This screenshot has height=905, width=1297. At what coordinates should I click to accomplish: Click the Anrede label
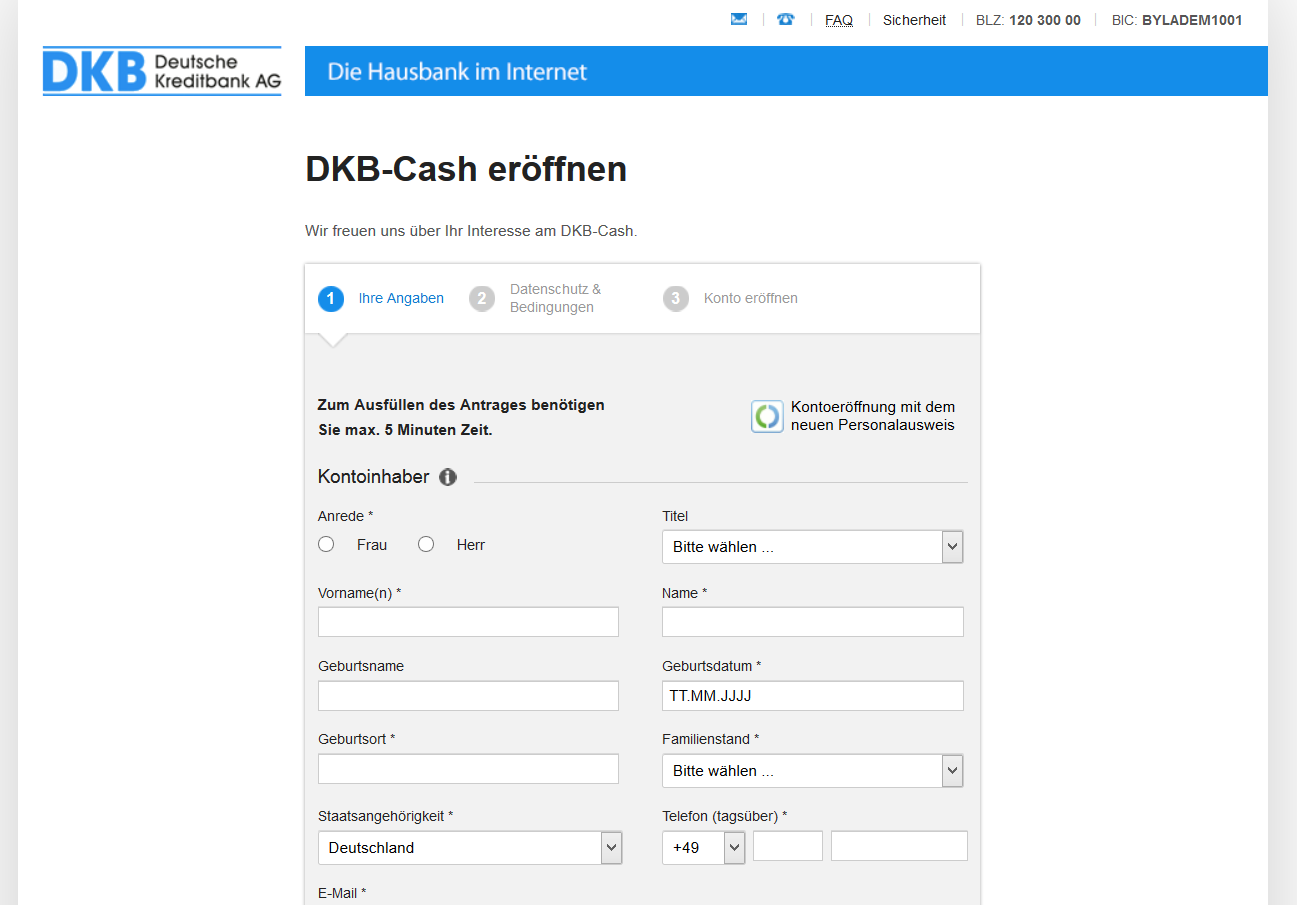[x=346, y=516]
